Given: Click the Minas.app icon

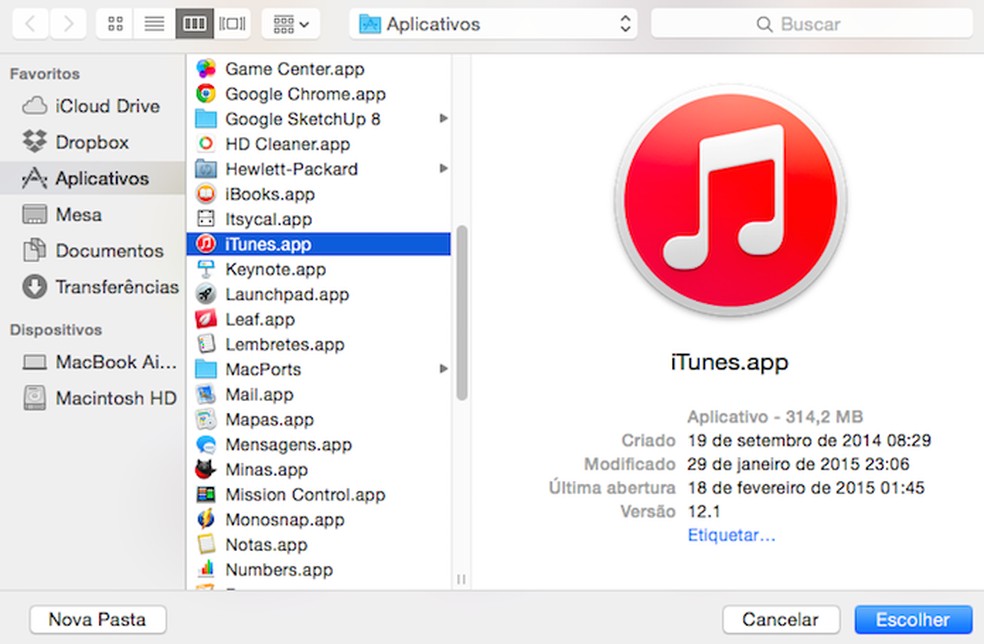Looking at the screenshot, I should [x=206, y=470].
